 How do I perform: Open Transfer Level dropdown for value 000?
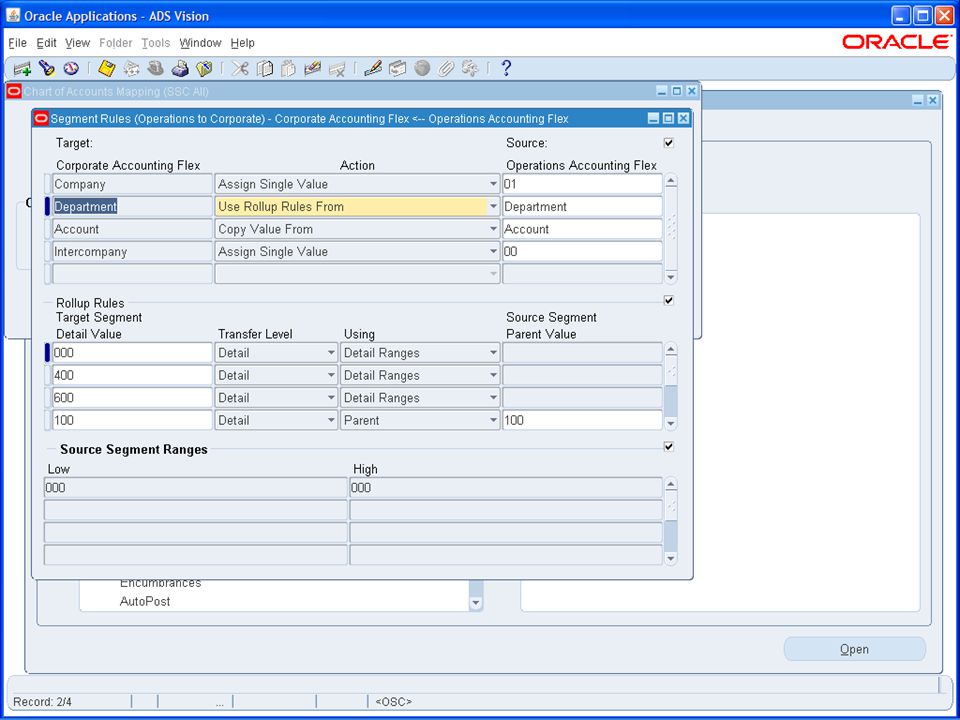(331, 353)
